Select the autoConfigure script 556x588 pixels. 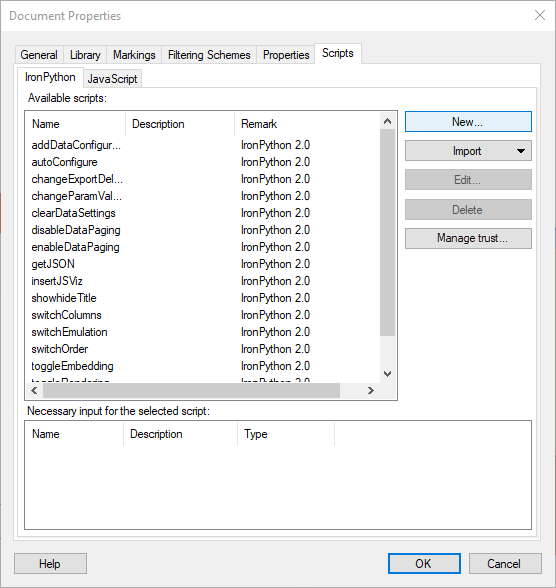coord(64,162)
